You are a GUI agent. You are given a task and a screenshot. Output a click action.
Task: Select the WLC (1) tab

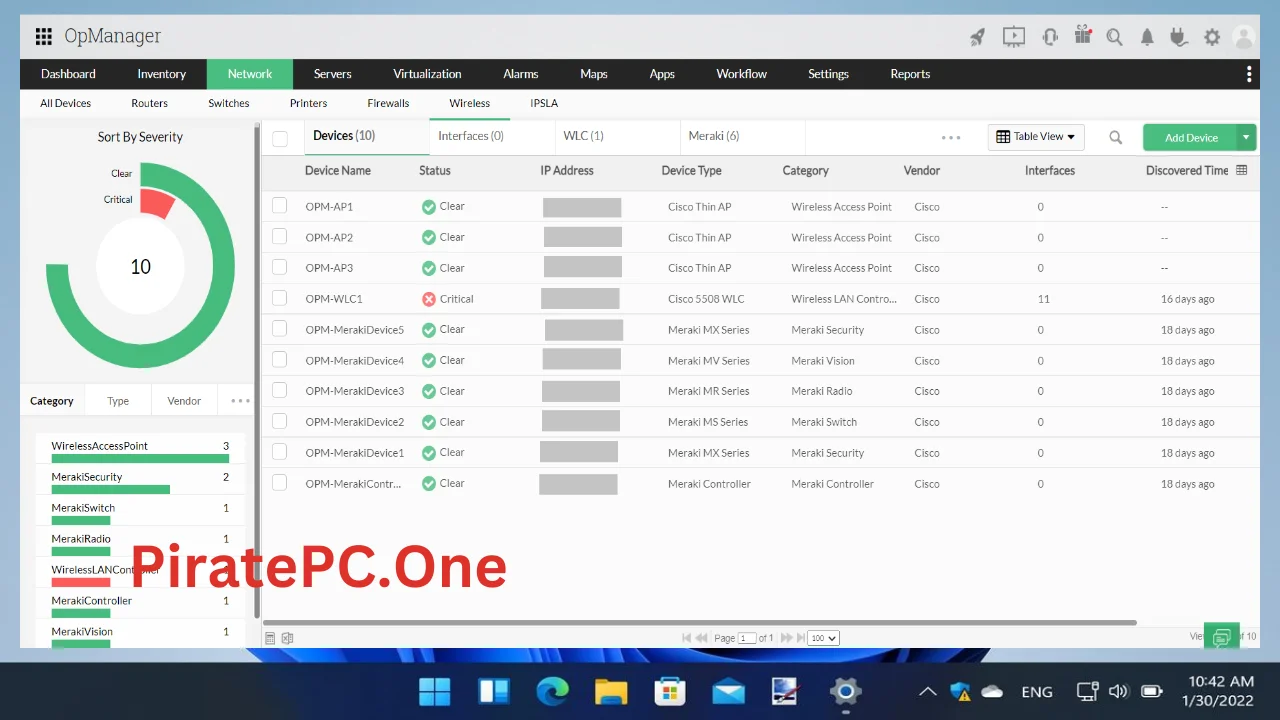click(583, 136)
